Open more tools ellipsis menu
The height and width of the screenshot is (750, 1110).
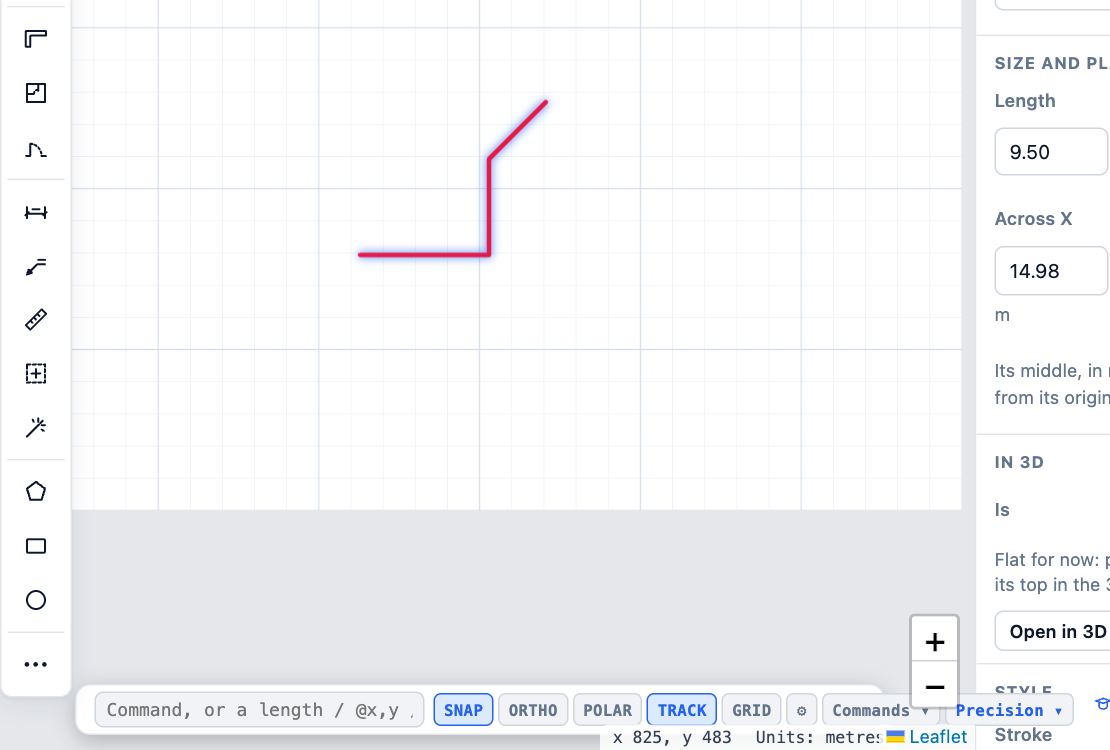coord(35,664)
